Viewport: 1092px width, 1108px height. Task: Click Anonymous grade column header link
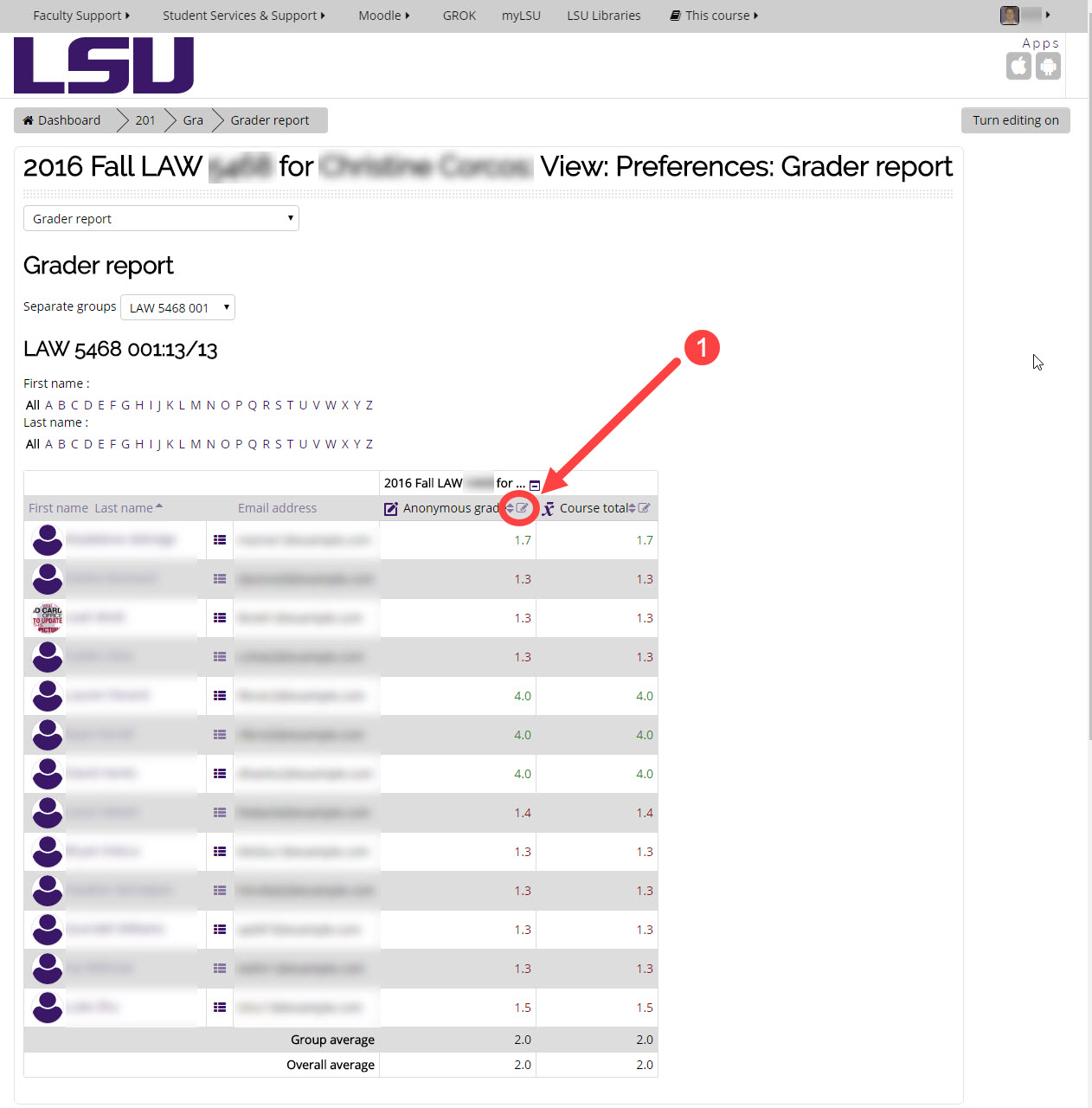451,508
